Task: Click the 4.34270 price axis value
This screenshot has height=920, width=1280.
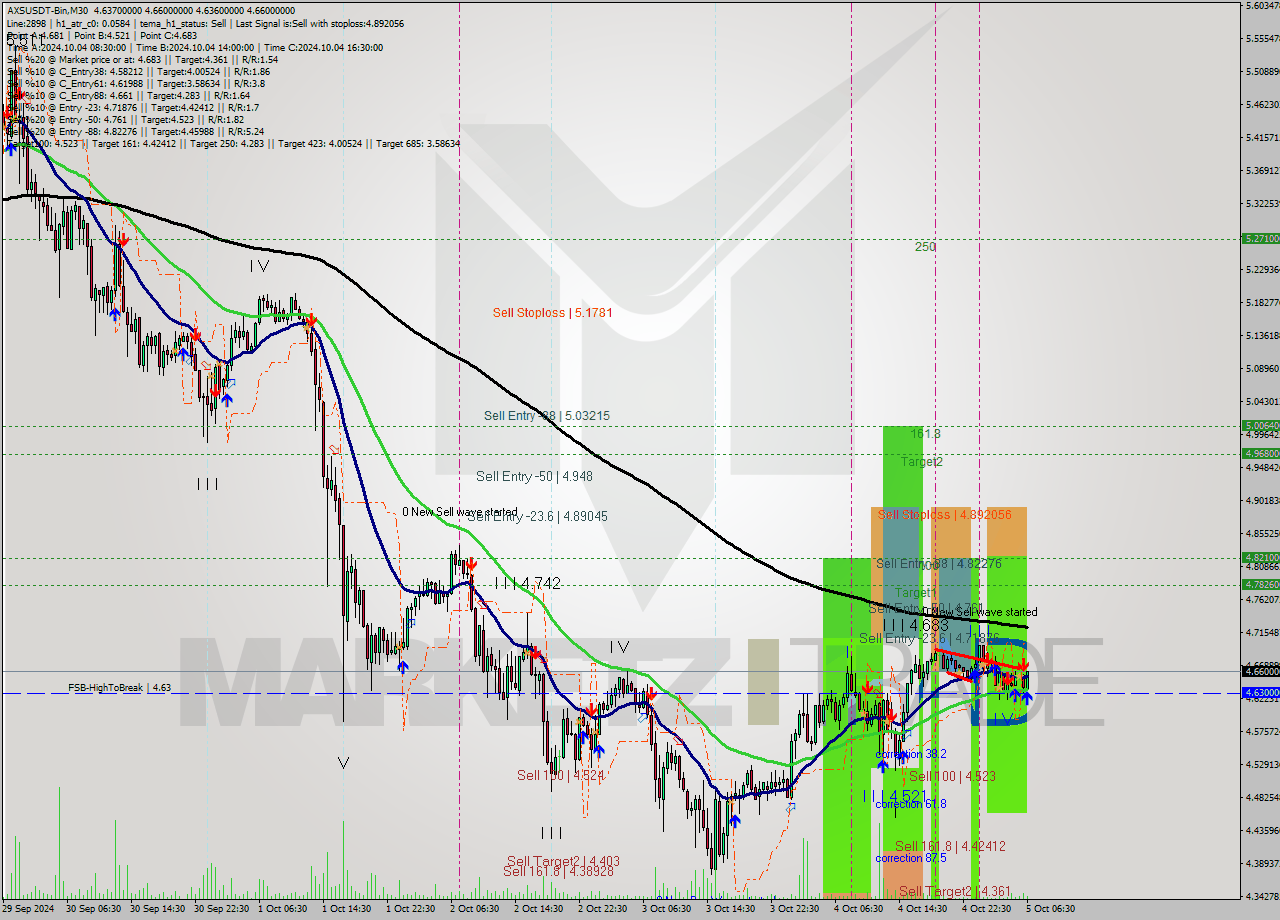Action: pyautogui.click(x=1262, y=896)
